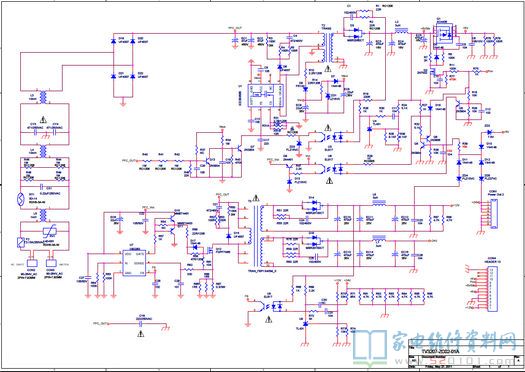
Task: Click the warning triangle above CY capacitors
Action: [x=43, y=120]
